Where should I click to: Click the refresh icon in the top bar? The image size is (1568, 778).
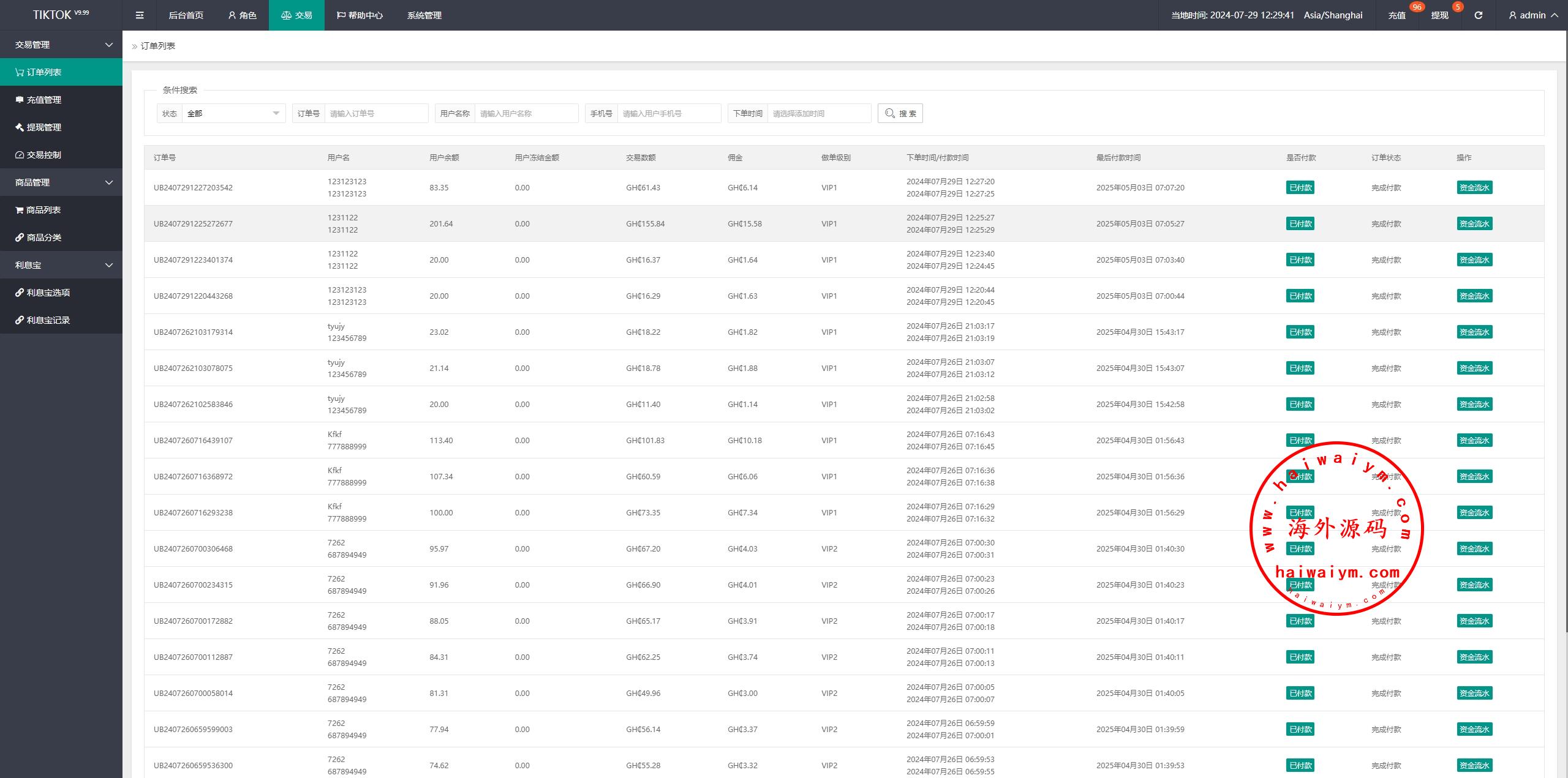click(x=1478, y=15)
